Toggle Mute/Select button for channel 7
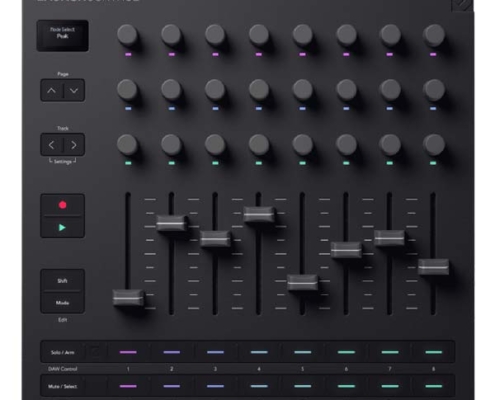The height and width of the screenshot is (400, 495). point(390,386)
